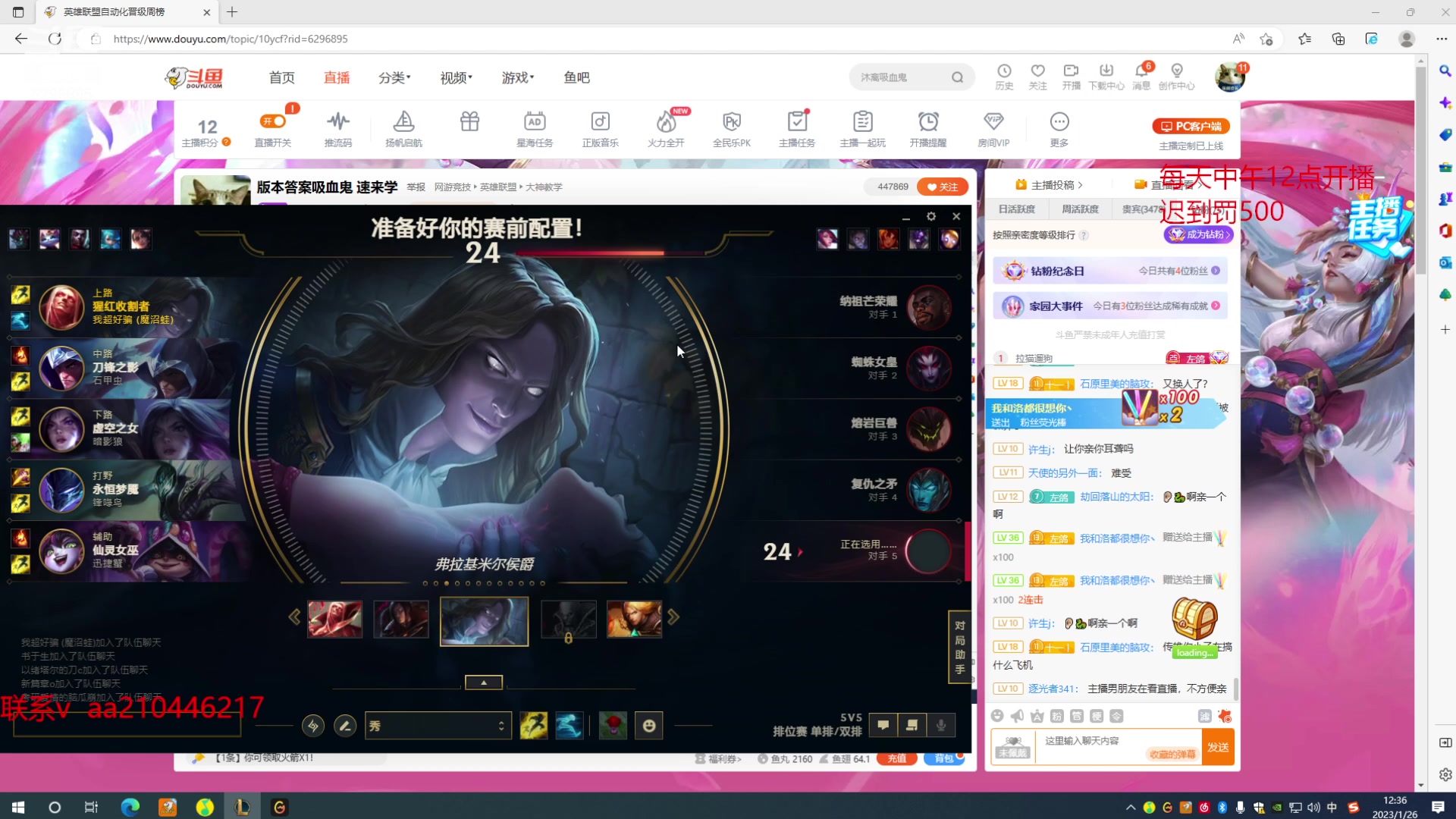The width and height of the screenshot is (1456, 819).
Task: Open the gift box streamer tool
Action: pos(469,121)
